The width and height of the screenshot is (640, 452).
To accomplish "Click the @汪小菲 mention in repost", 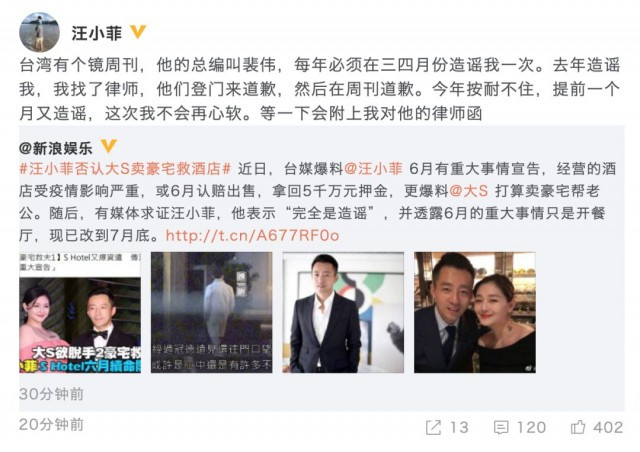I will point(373,169).
